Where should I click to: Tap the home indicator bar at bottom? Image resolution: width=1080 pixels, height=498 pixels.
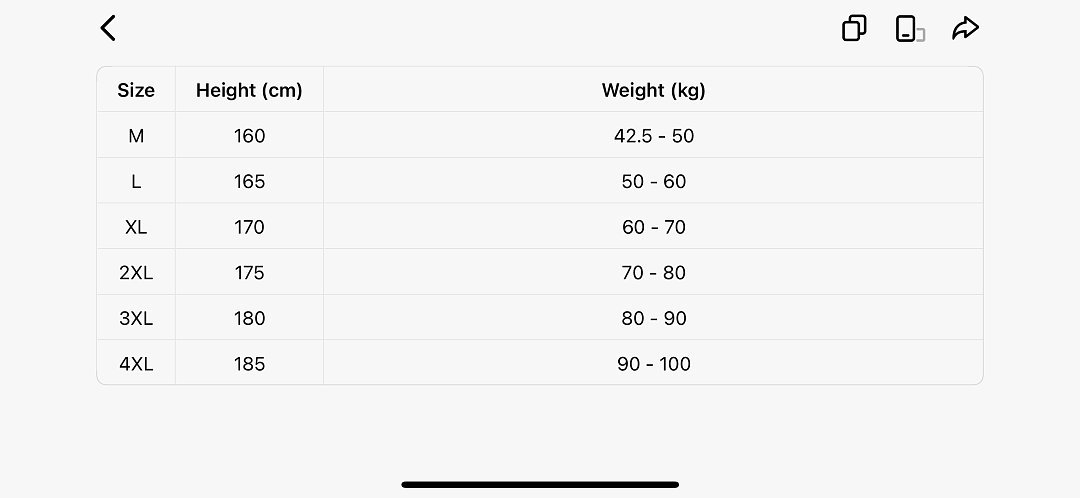(540, 485)
